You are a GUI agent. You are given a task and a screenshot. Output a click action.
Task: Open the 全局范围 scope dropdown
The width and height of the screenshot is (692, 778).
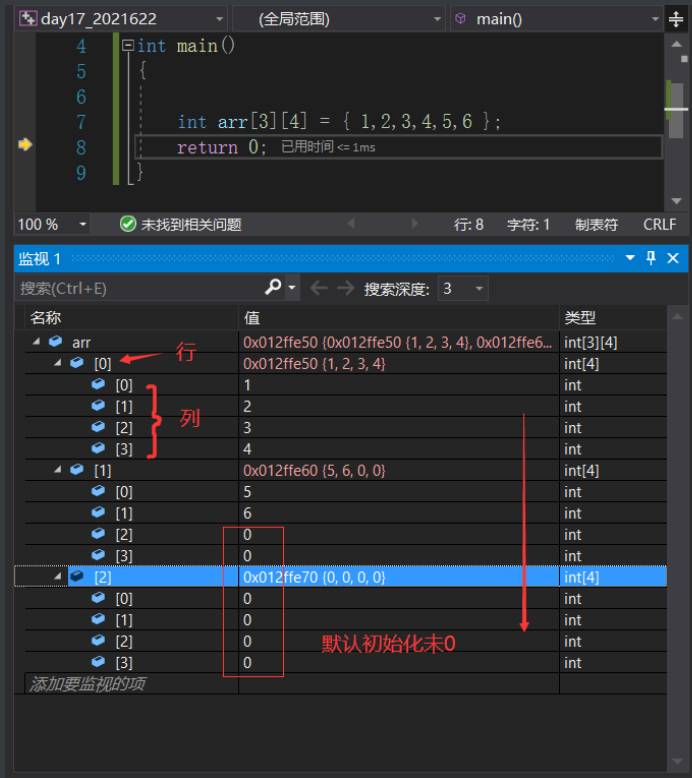pyautogui.click(x=338, y=19)
